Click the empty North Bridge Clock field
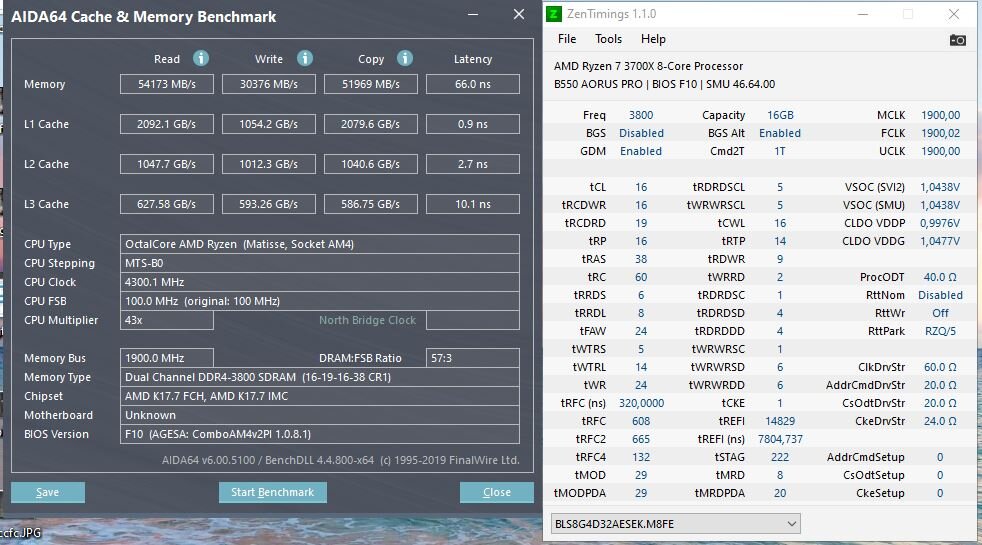Viewport: 982px width, 545px height. click(x=473, y=320)
